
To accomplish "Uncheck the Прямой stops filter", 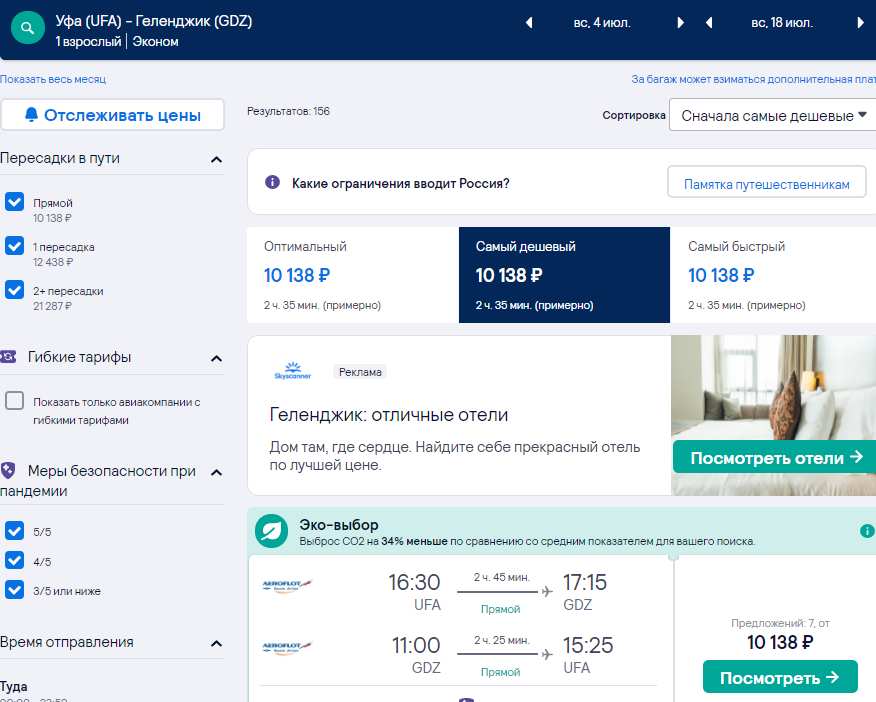I will [15, 202].
